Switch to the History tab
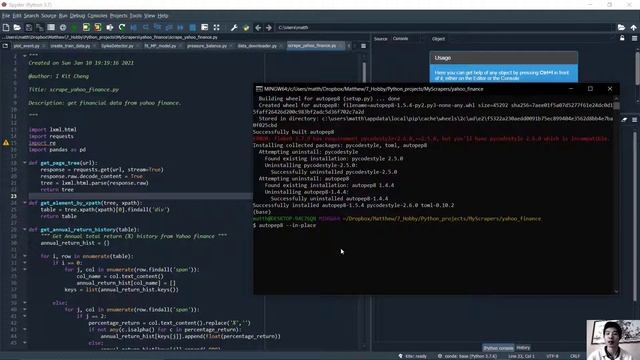The width and height of the screenshot is (640, 360). pyautogui.click(x=523, y=348)
